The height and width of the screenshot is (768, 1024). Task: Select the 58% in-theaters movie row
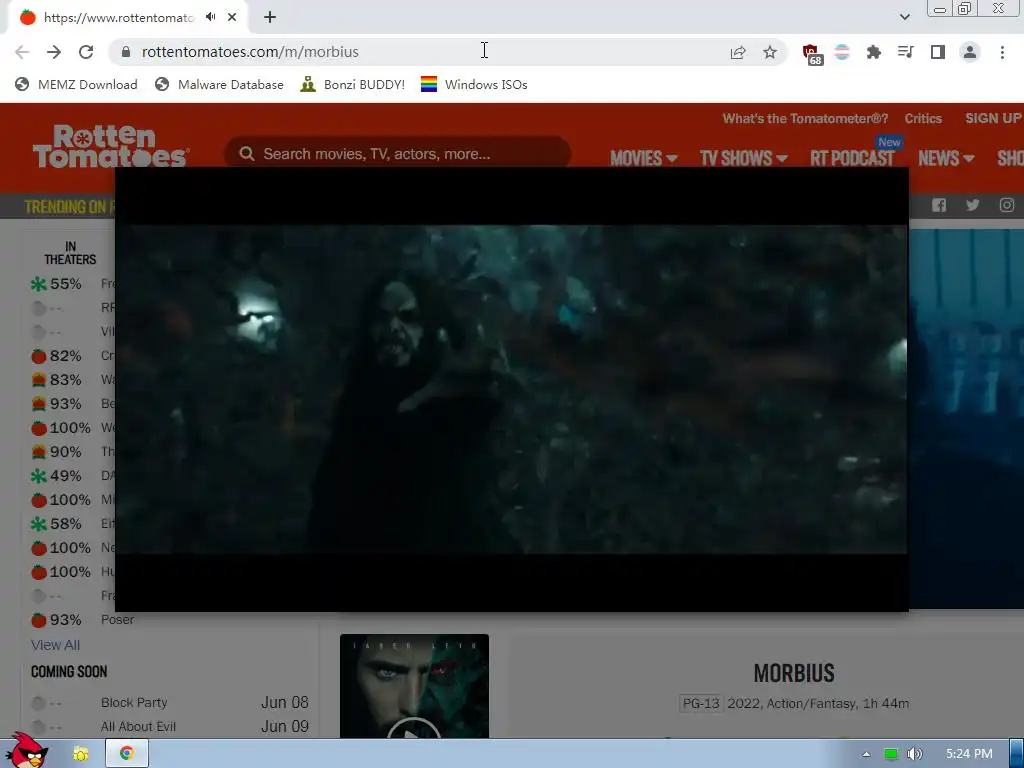tap(72, 524)
